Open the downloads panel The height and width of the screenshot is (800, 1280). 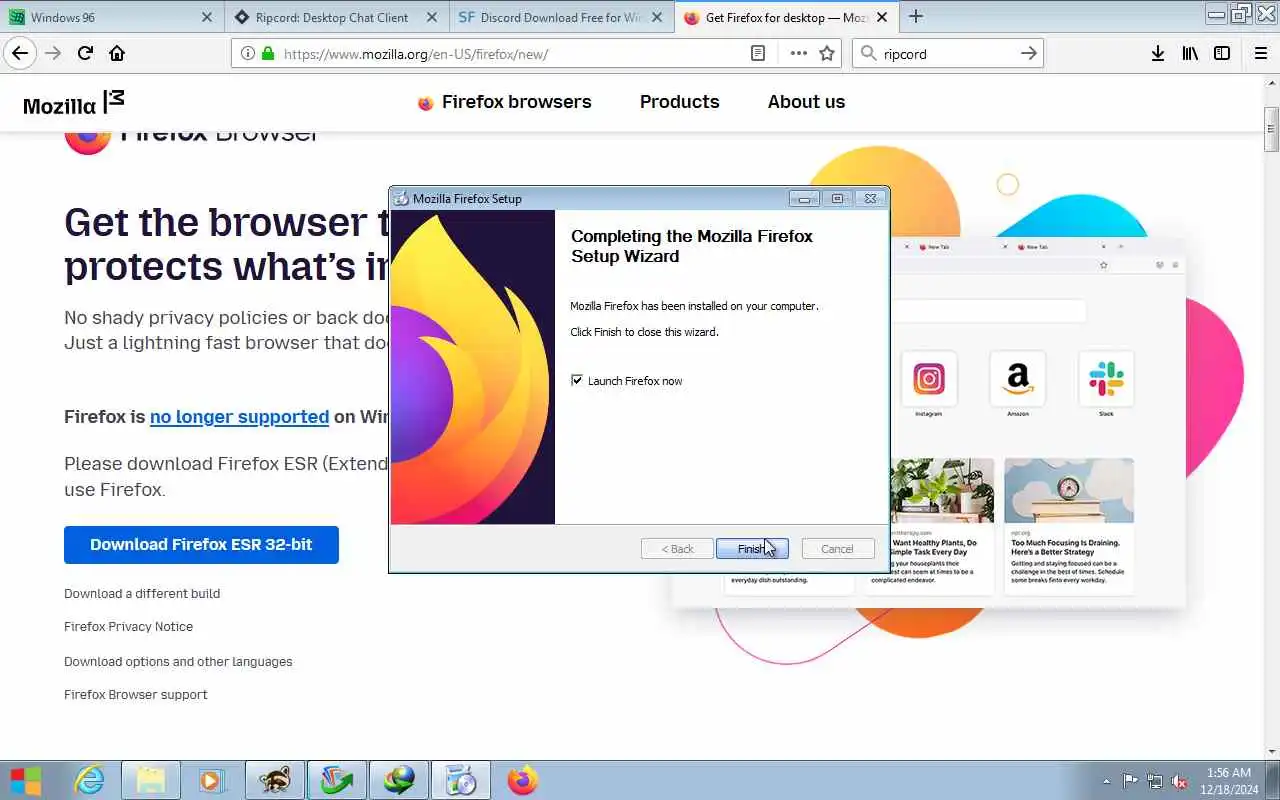[x=1157, y=54]
